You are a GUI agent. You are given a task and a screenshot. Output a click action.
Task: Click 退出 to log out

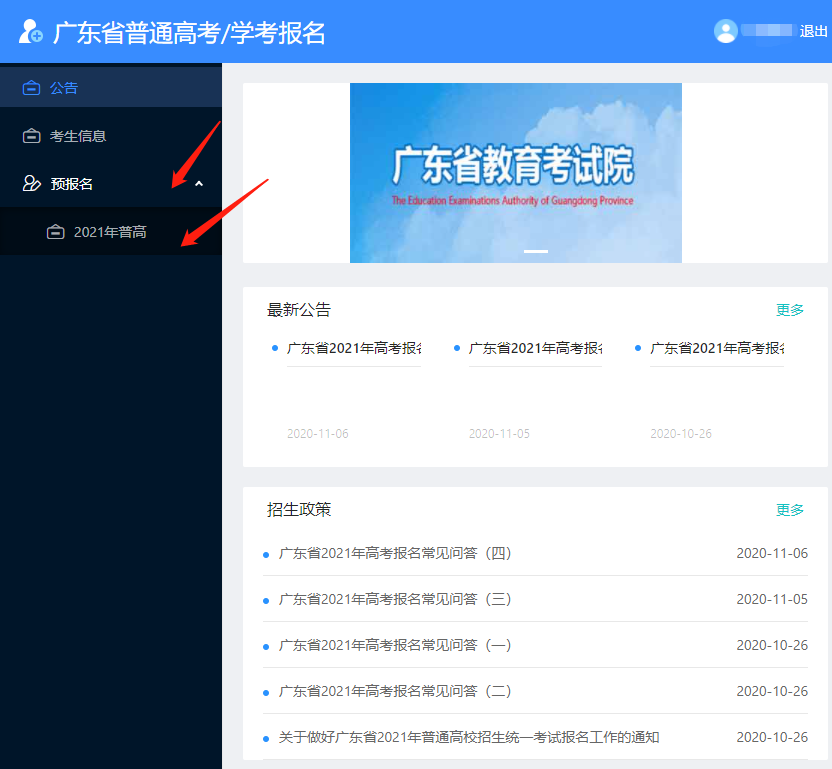(x=813, y=31)
